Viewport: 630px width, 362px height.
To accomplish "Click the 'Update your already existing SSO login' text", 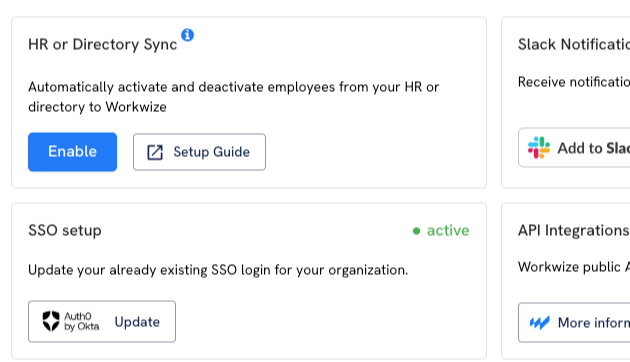I will point(218,270).
